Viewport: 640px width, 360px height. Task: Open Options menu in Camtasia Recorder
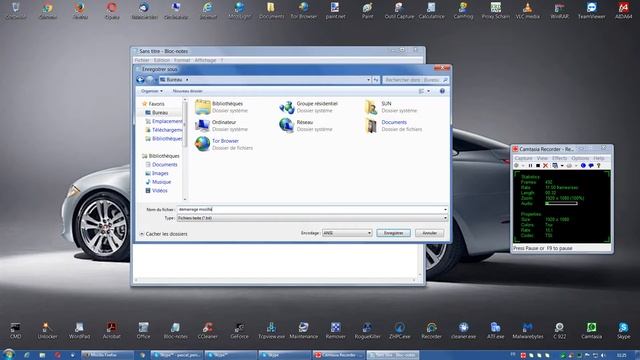580,158
